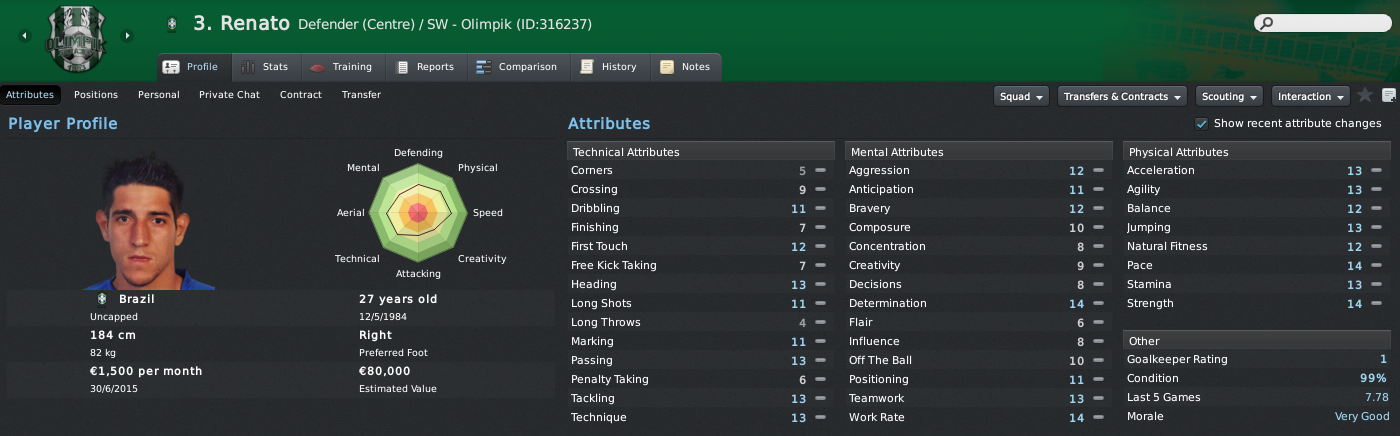Expand Transfers & Contracts dropdown
This screenshot has height=436, width=1400.
[x=1121, y=96]
